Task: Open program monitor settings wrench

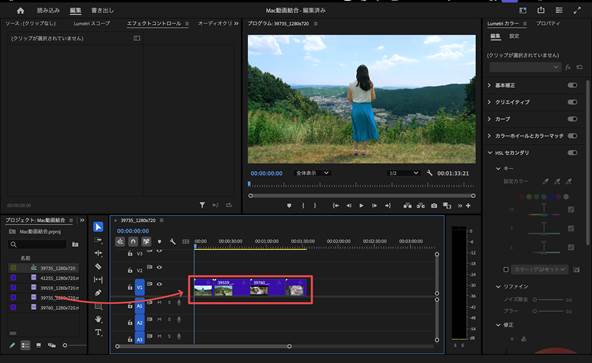Action: 429,173
